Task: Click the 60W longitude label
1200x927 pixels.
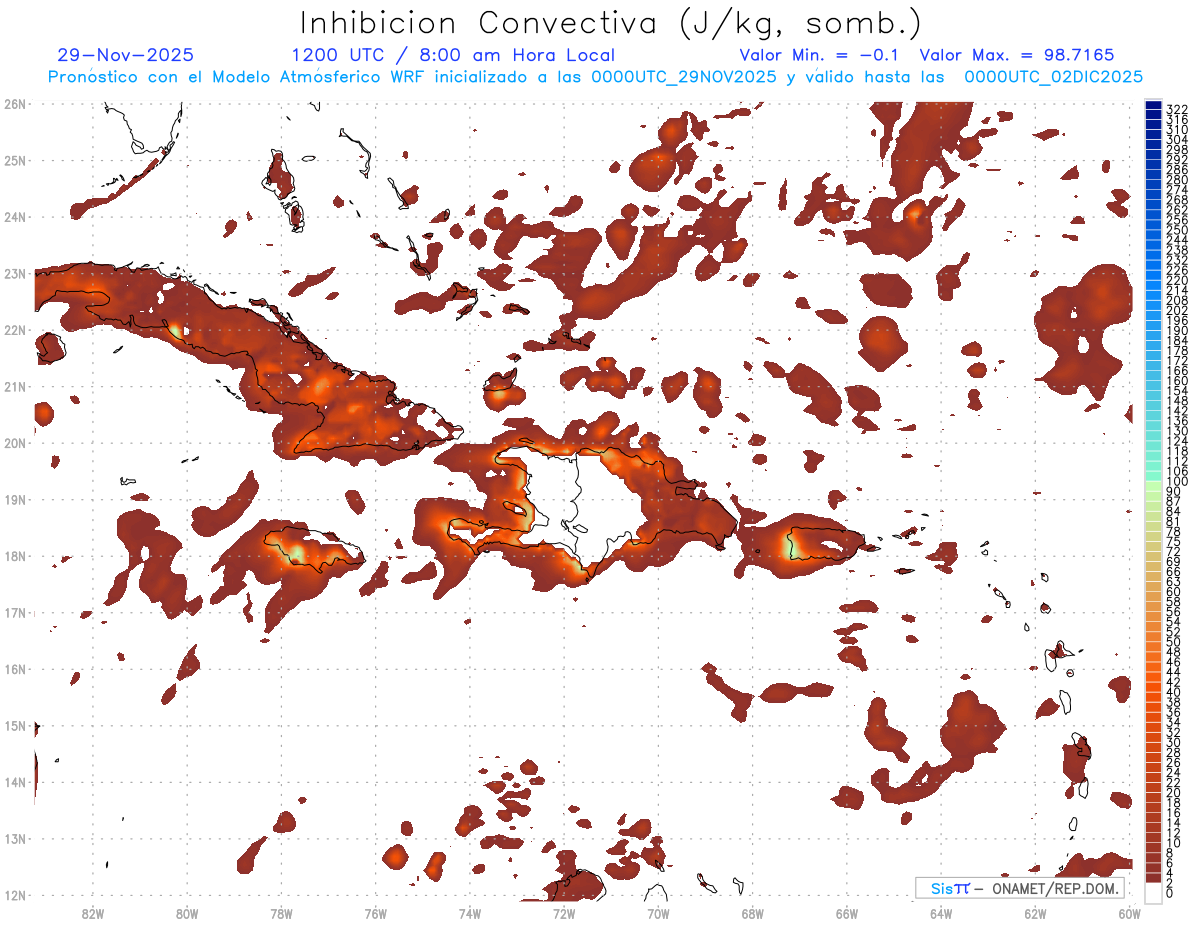Action: click(1130, 912)
